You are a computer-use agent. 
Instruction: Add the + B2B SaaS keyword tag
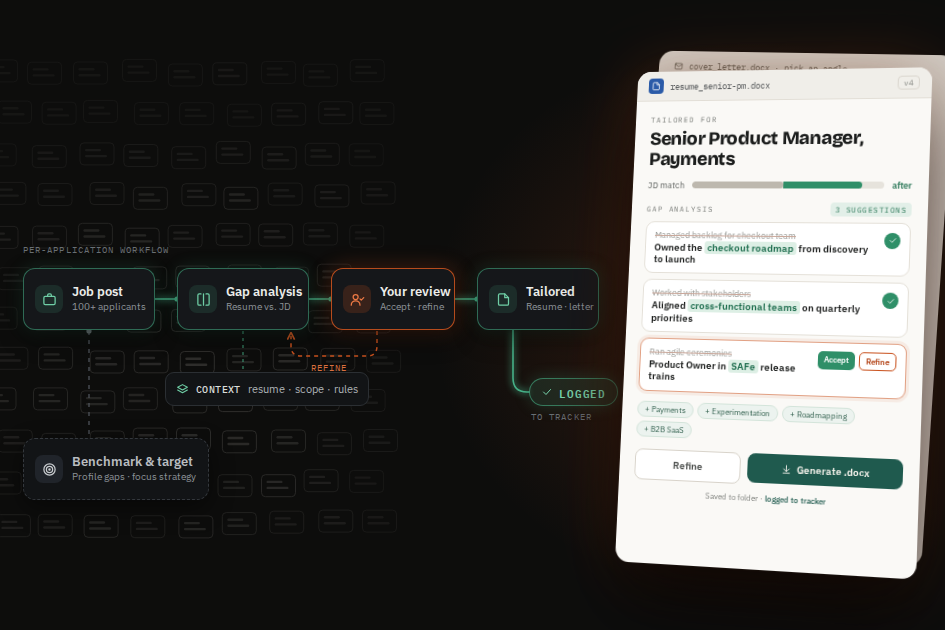[x=664, y=429]
